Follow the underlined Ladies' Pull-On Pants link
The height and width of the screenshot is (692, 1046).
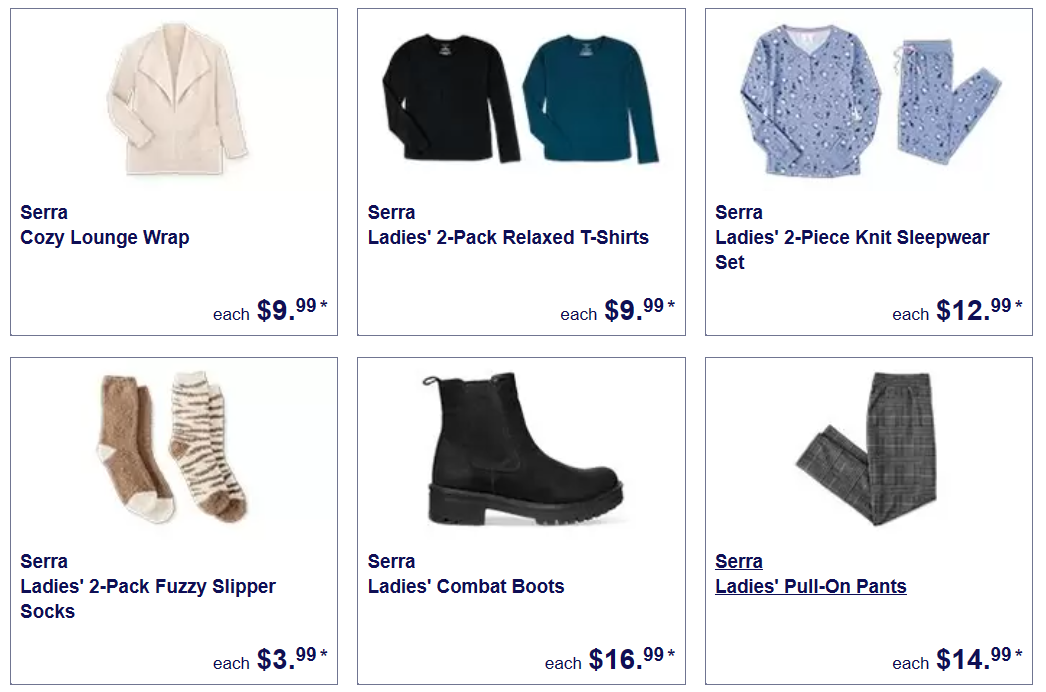[811, 587]
